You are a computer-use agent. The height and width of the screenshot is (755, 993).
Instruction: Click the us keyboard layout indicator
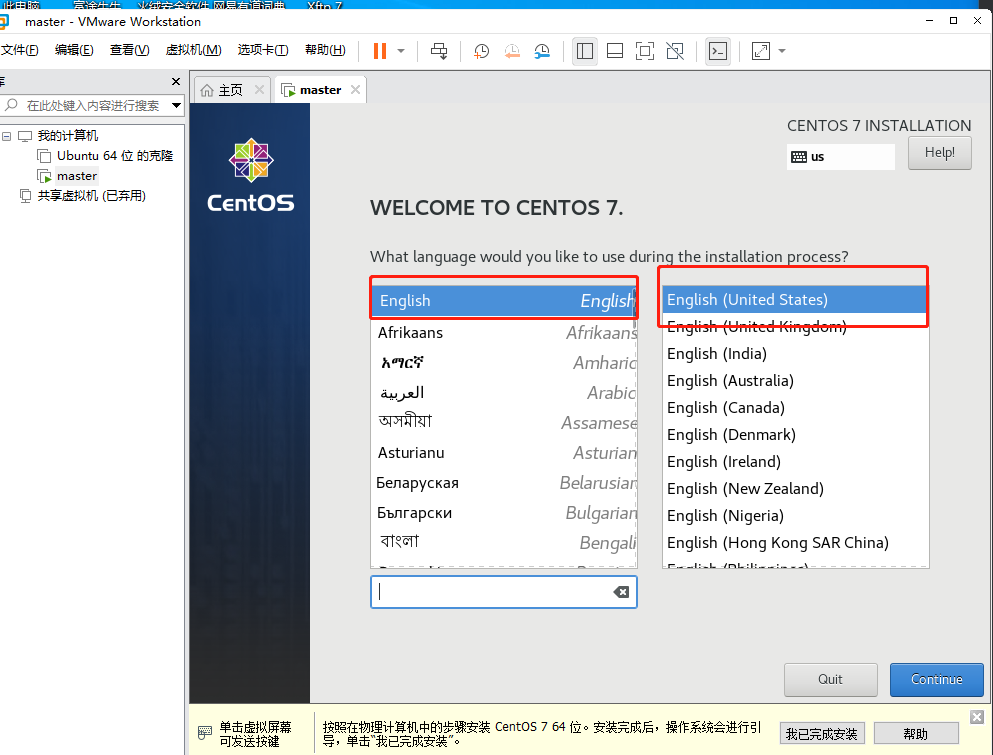840,156
